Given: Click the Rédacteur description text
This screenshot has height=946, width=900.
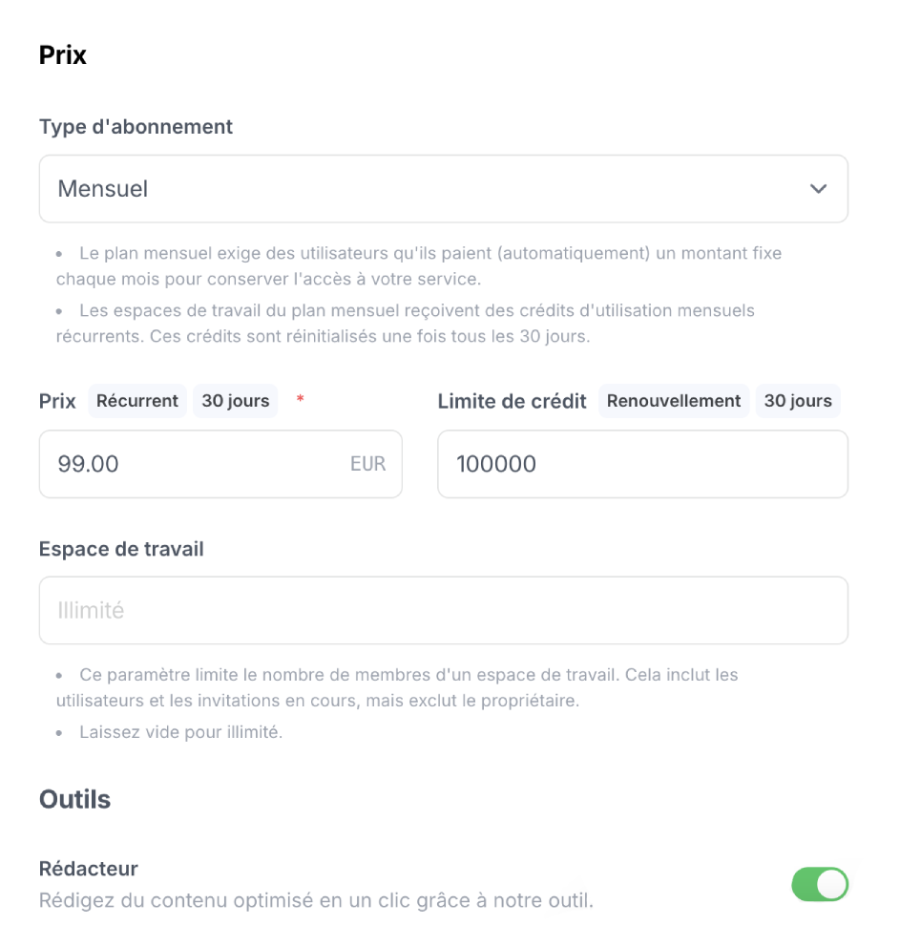Looking at the screenshot, I should pos(316,900).
